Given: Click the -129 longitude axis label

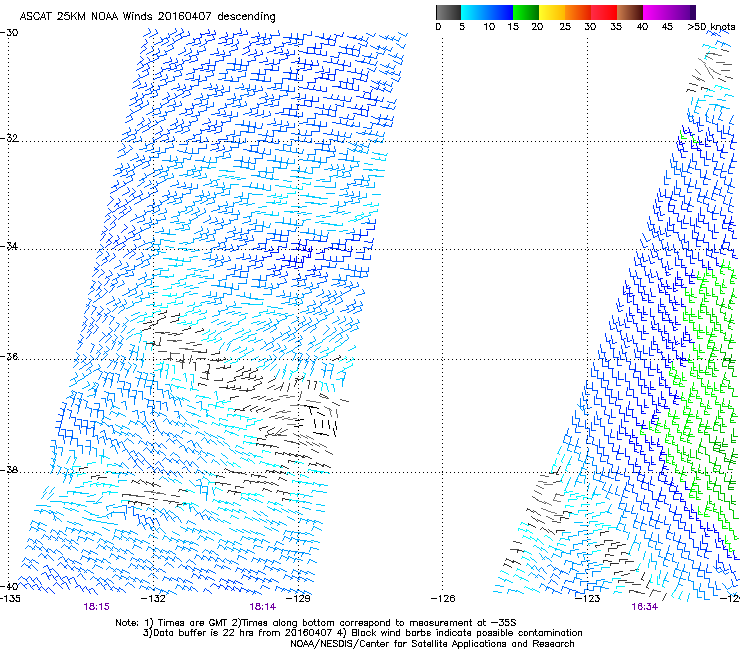Looking at the screenshot, I should coord(298,599).
